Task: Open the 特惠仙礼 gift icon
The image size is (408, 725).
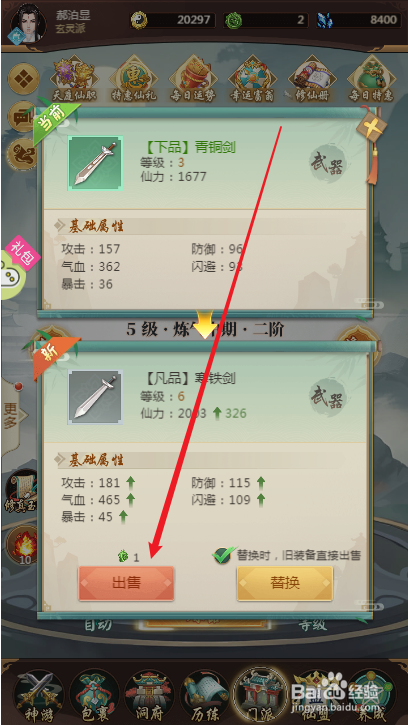Action: point(134,80)
